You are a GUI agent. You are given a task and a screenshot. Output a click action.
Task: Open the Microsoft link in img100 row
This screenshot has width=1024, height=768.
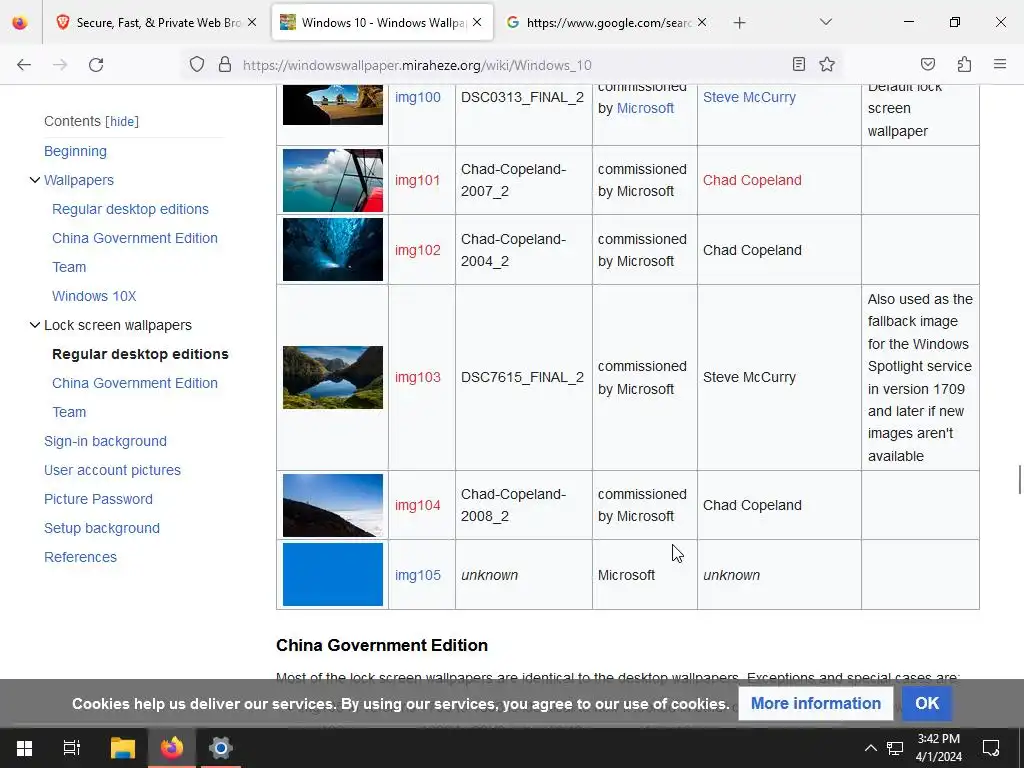click(x=645, y=108)
